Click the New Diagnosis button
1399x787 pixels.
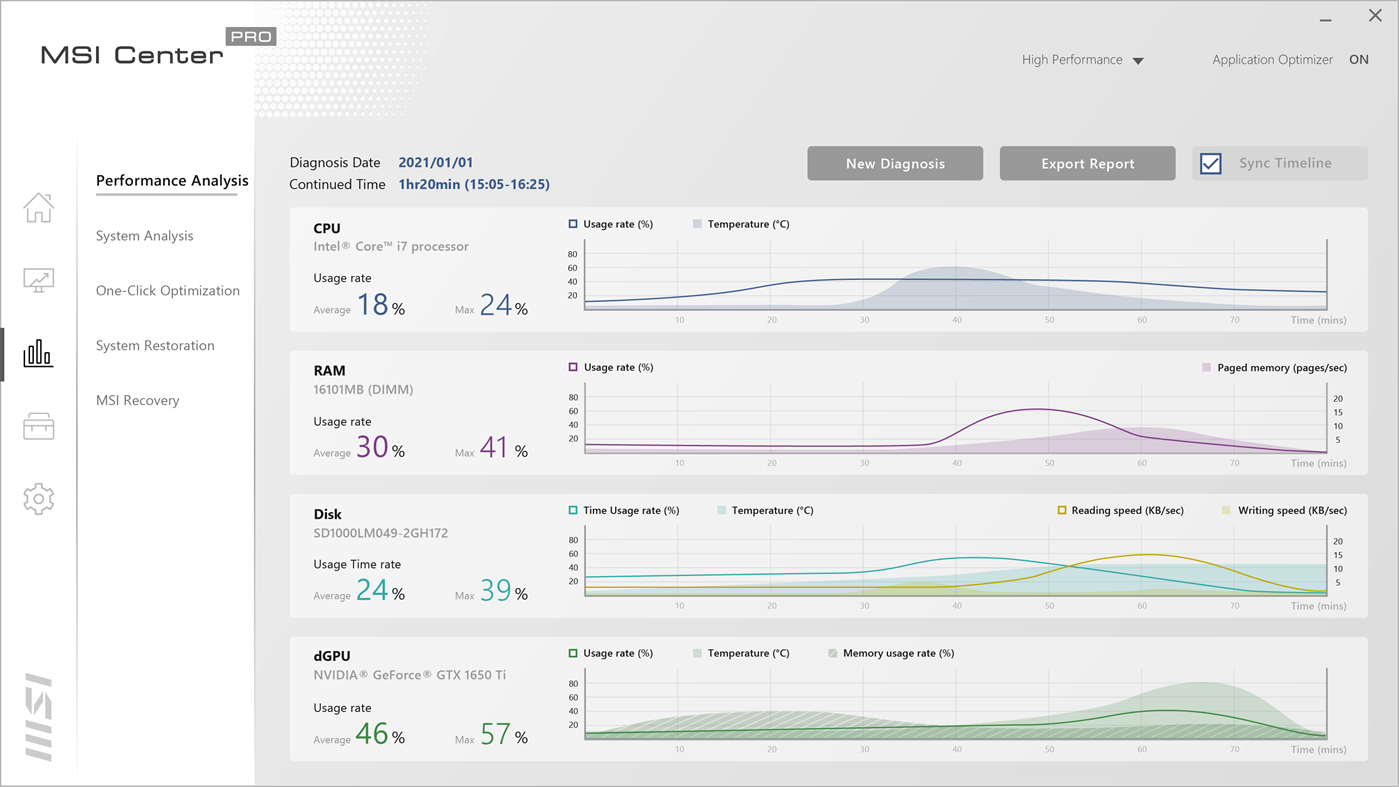click(895, 164)
